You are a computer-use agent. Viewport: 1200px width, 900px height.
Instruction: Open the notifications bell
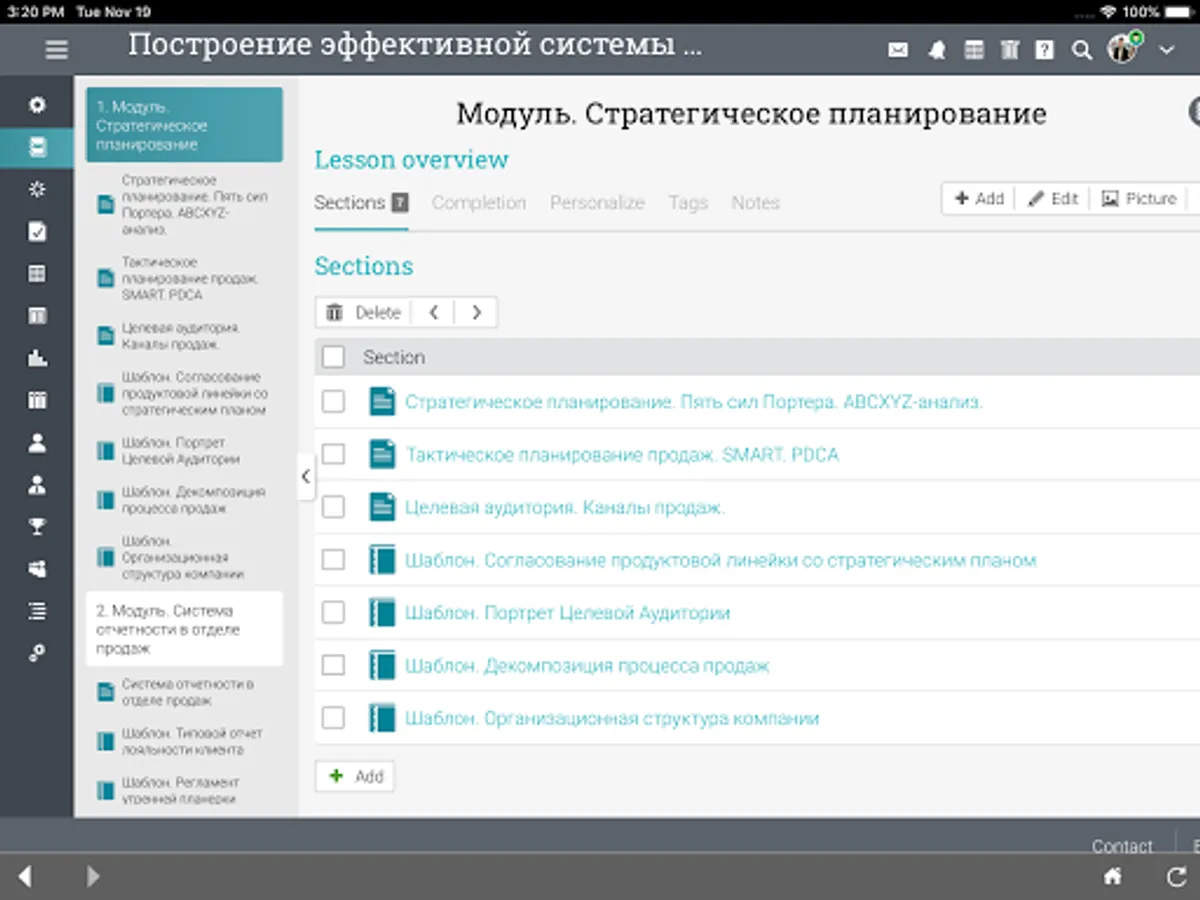(x=936, y=50)
